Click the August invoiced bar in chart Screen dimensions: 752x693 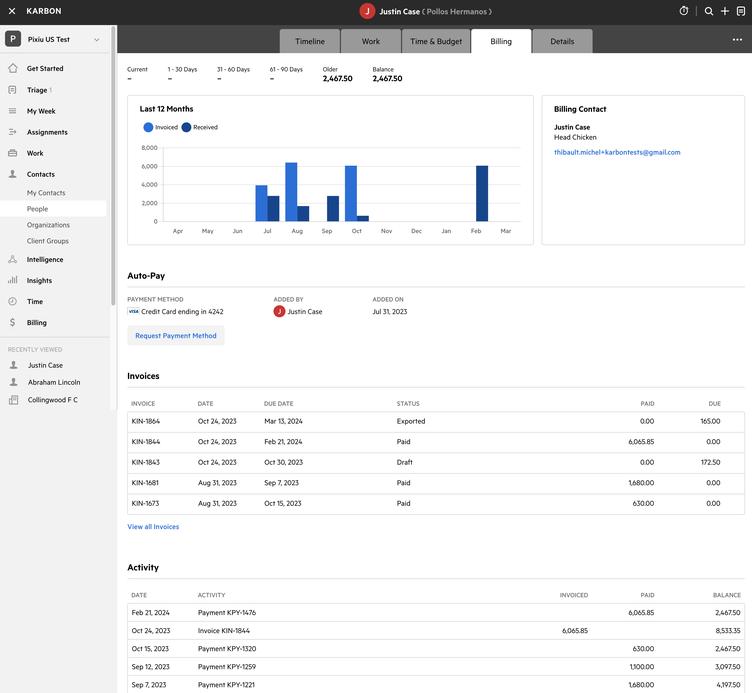click(x=291, y=192)
